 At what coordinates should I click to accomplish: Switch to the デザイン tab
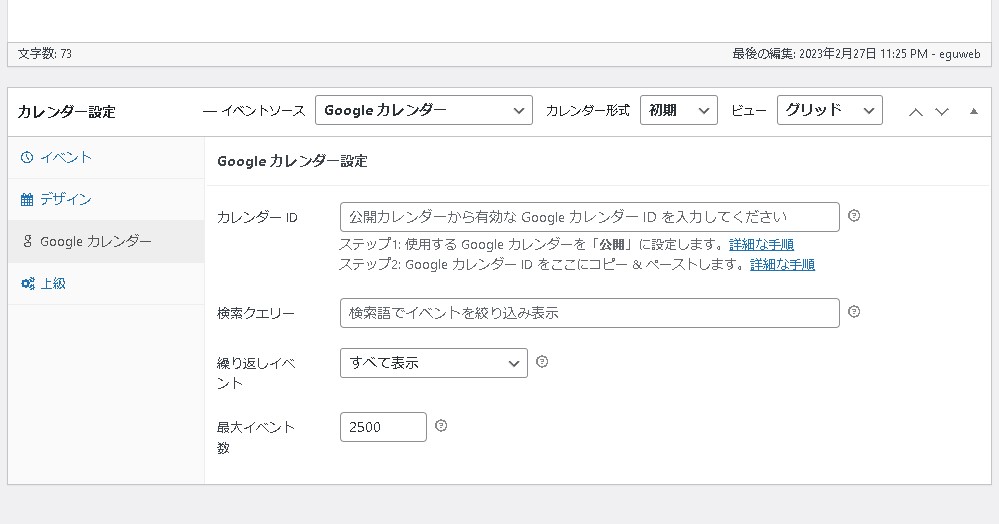[65, 200]
